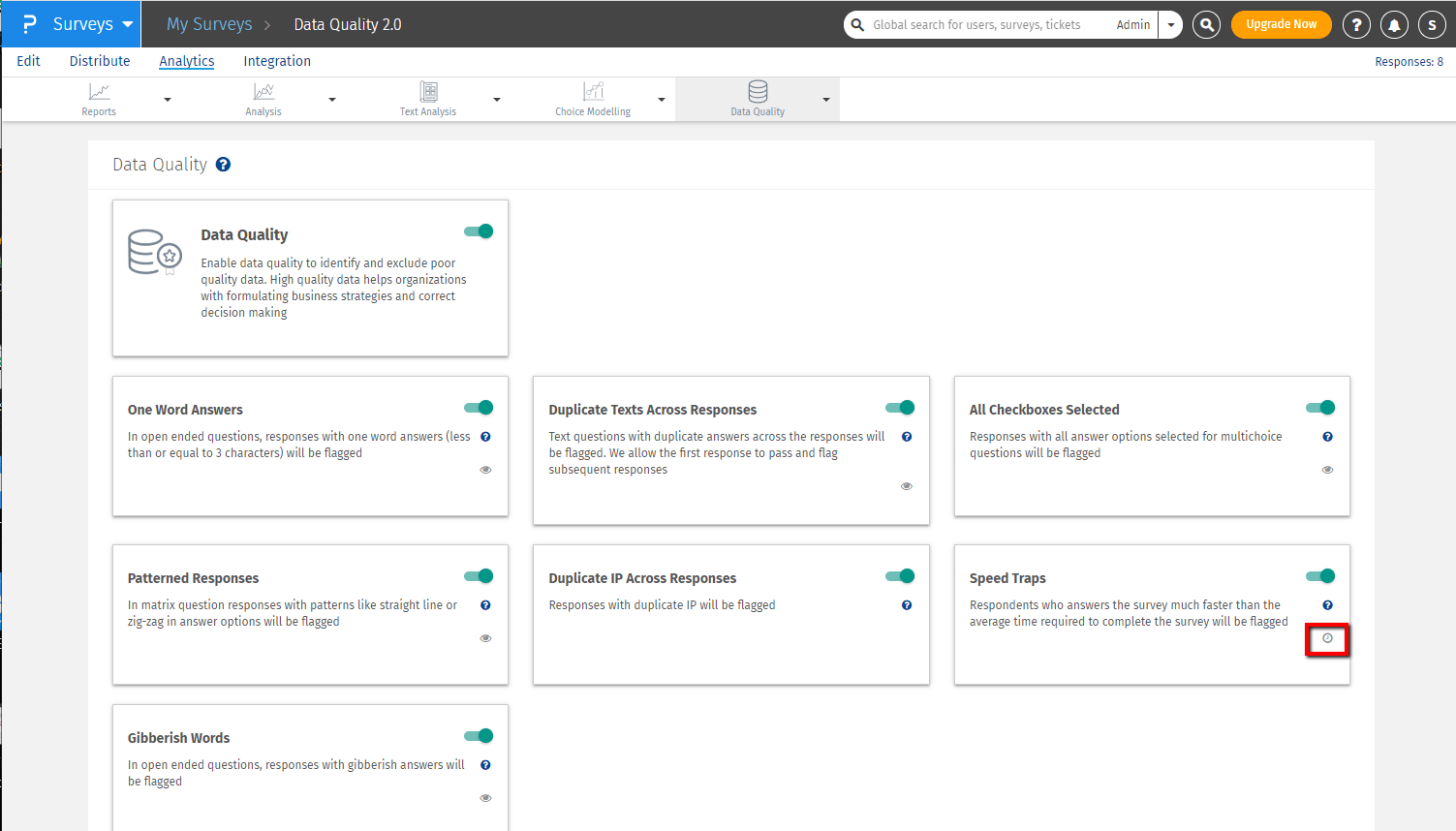Click the notifications bell icon
1456x831 pixels.
(1394, 25)
